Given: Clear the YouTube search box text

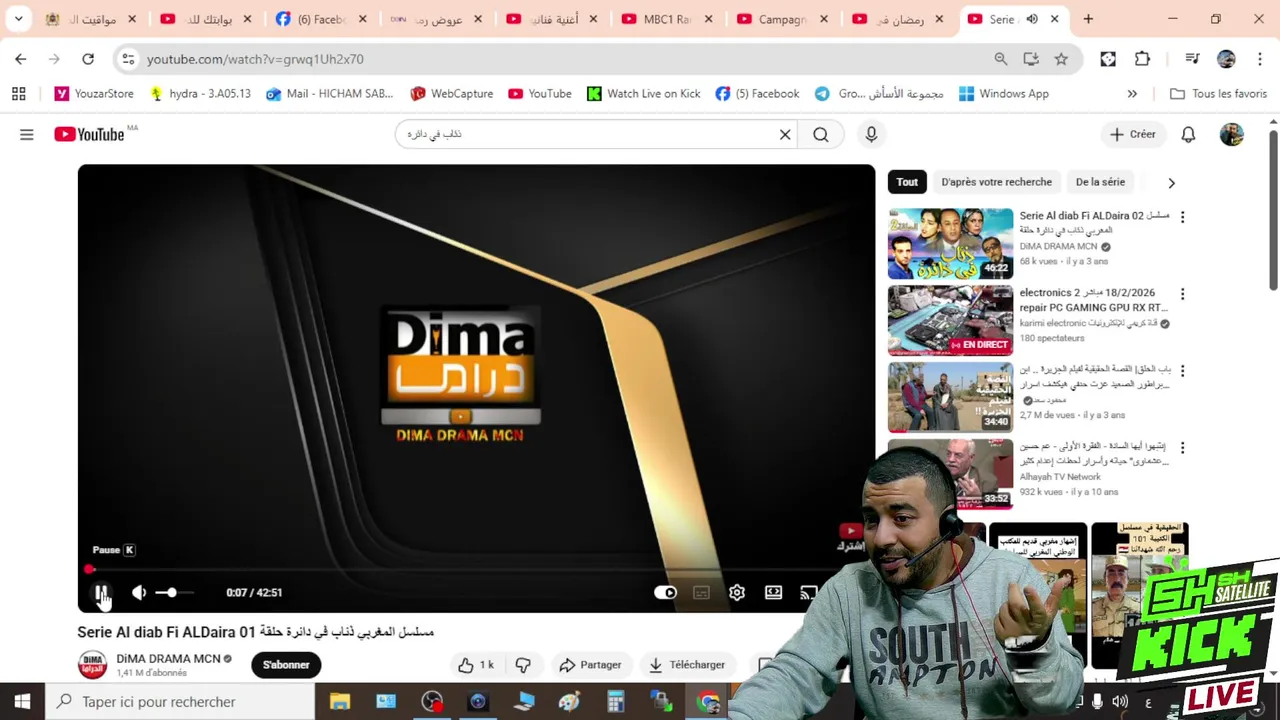Looking at the screenshot, I should pos(785,134).
